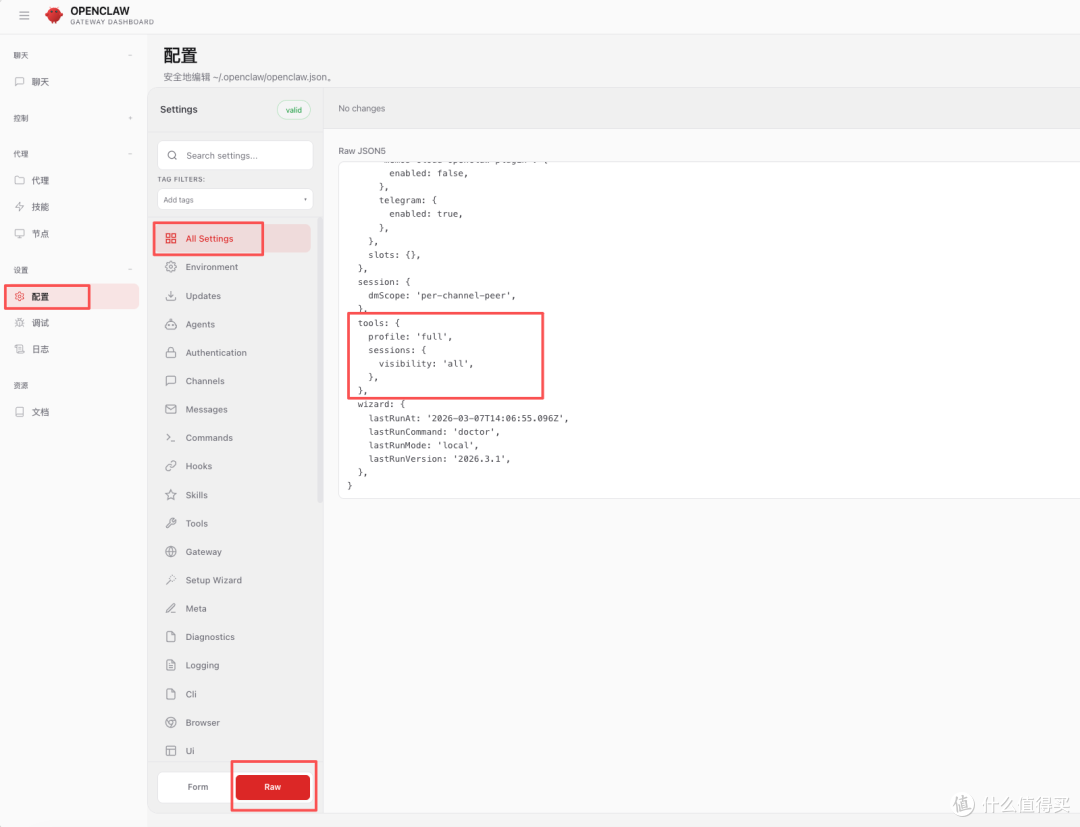Click the "lastRunAt" timestamp line
This screenshot has width=1080, height=827.
[468, 418]
